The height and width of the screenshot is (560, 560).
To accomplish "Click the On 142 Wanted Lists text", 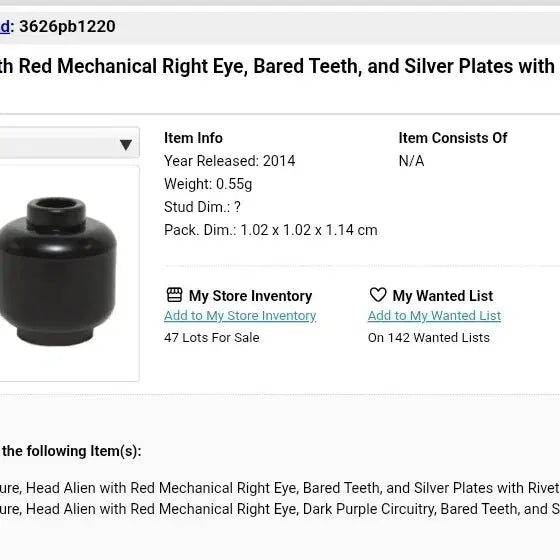I will click(x=429, y=338).
